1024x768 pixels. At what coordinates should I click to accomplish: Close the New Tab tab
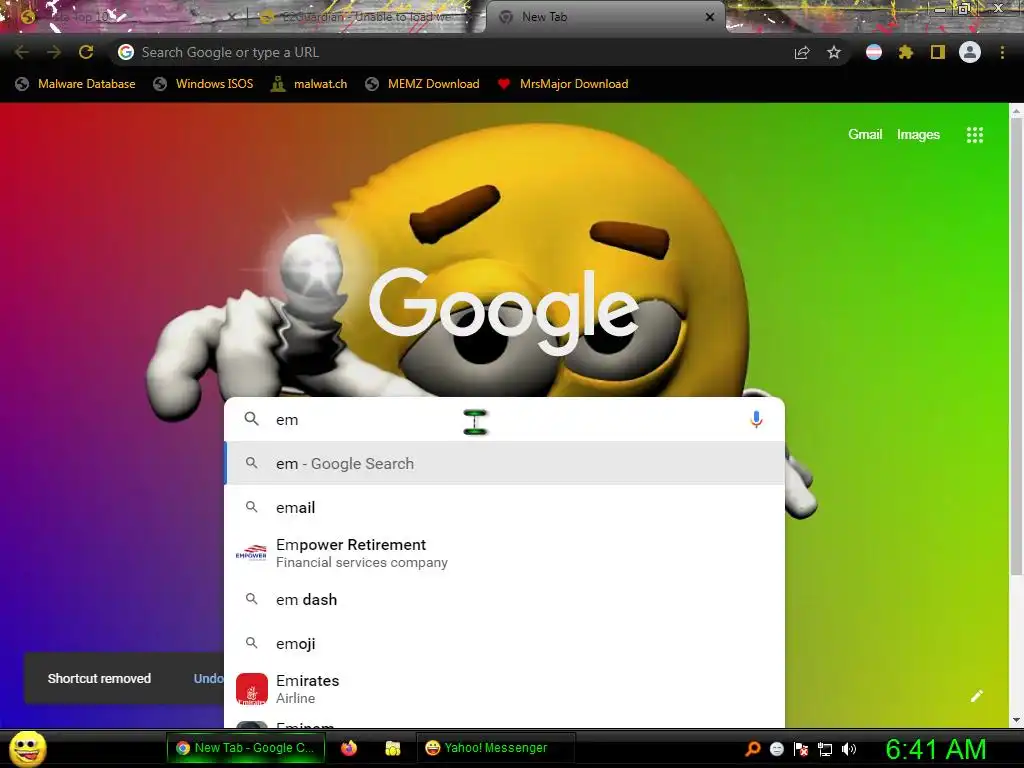(x=710, y=18)
